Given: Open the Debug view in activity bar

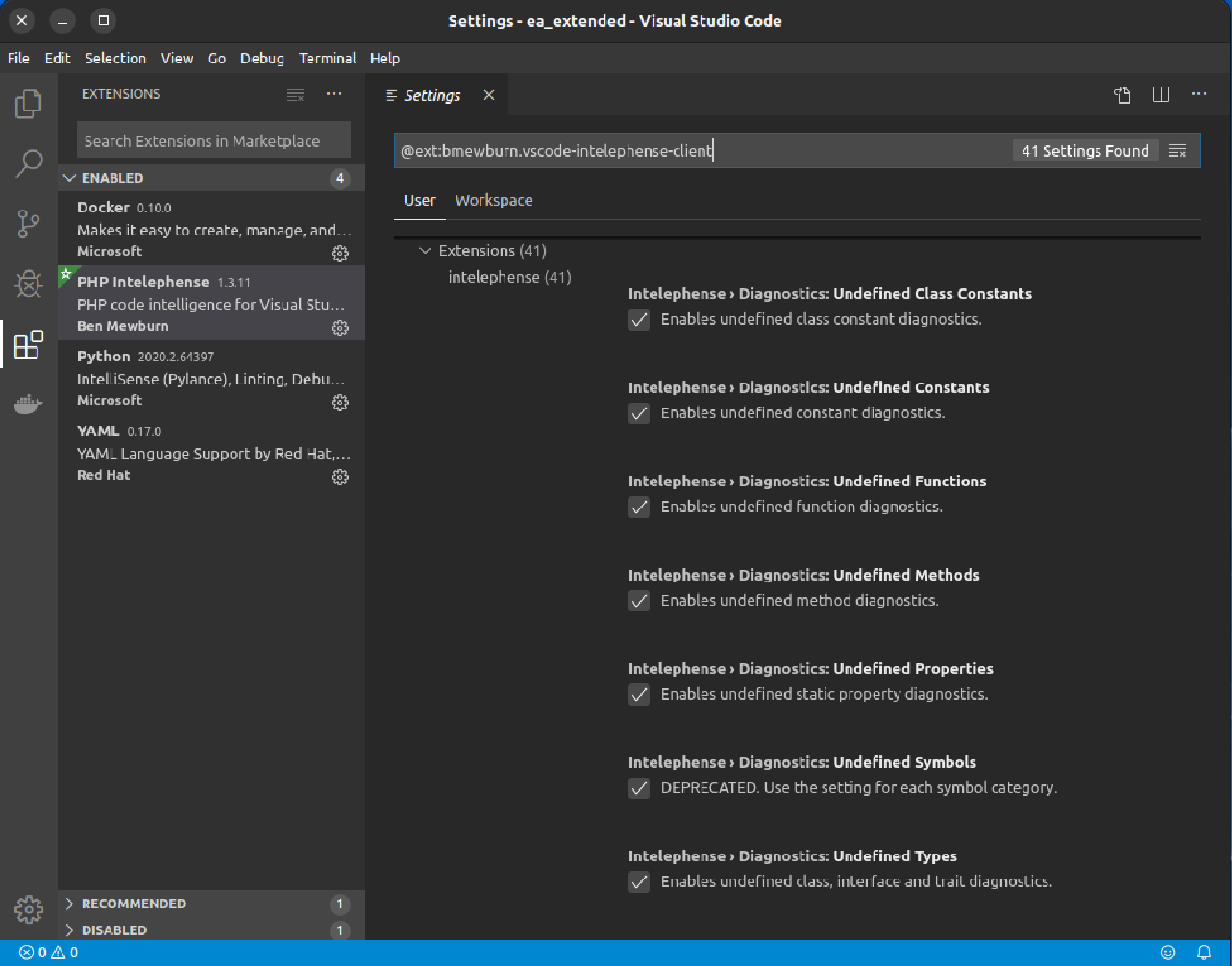Looking at the screenshot, I should click(29, 284).
